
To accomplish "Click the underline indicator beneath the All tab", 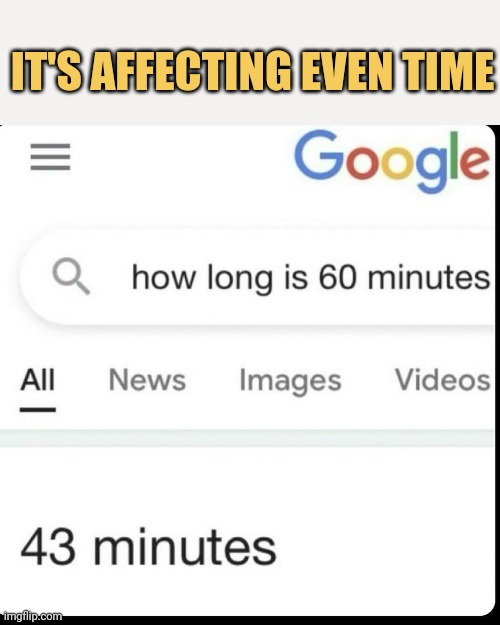I will coord(37,410).
